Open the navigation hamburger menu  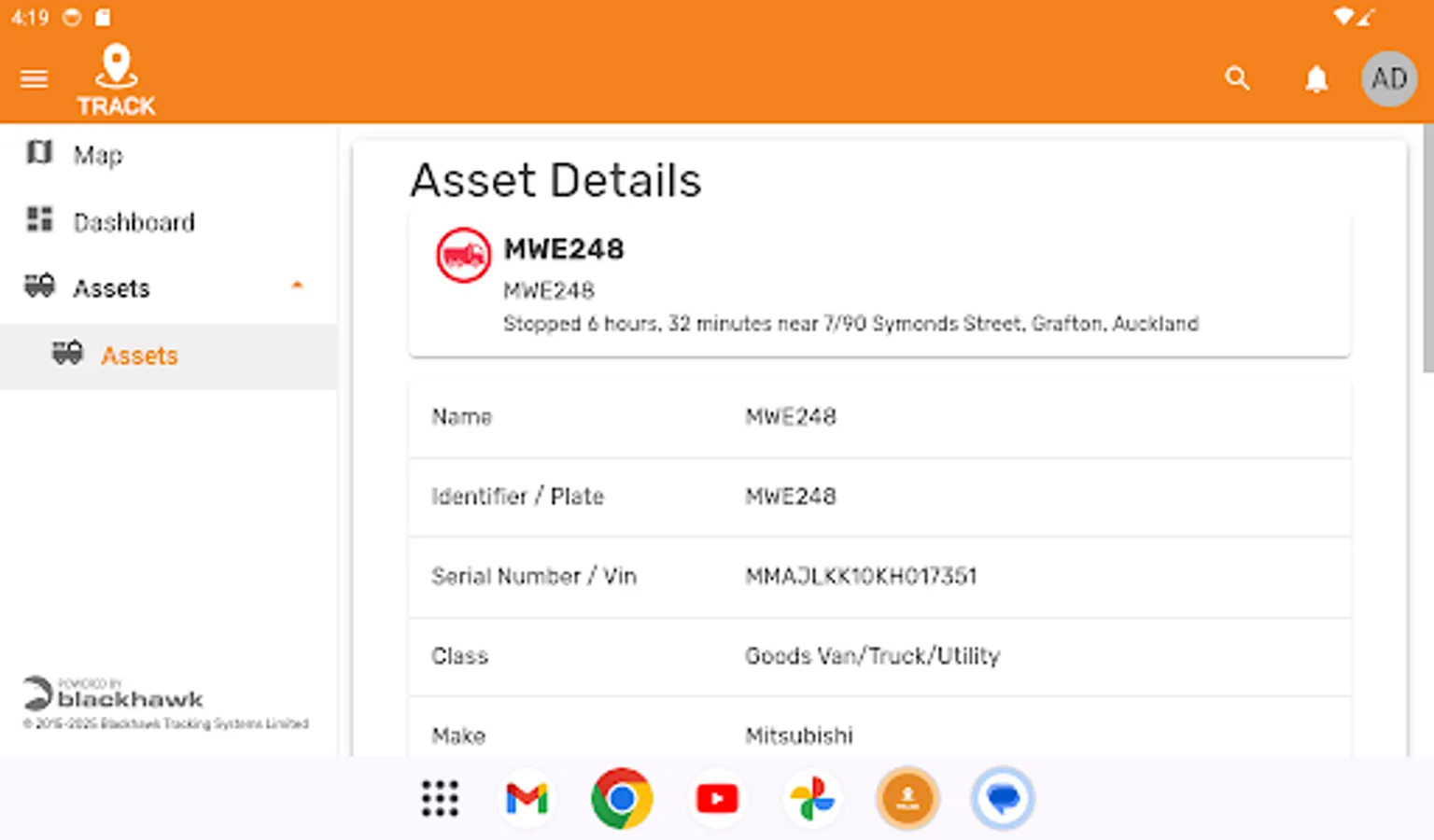click(x=35, y=78)
